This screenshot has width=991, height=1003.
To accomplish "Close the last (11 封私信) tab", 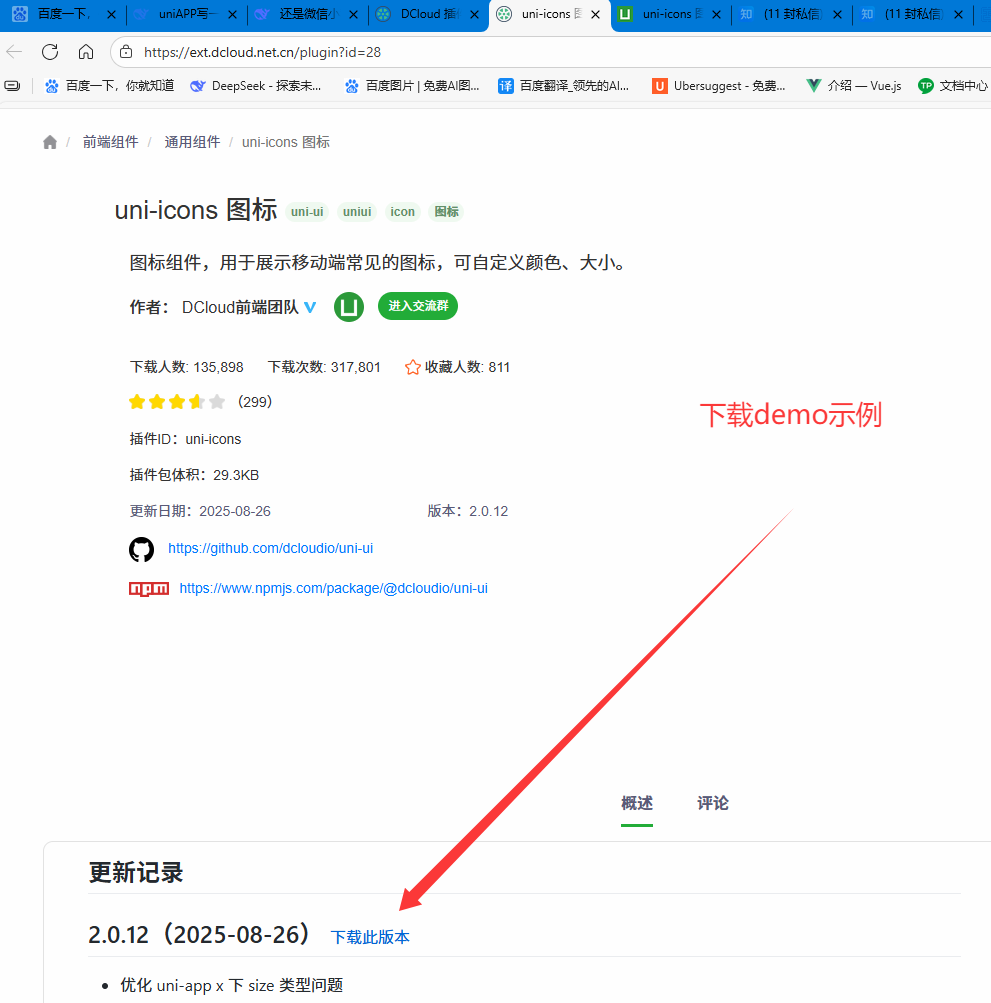I will click(x=958, y=14).
